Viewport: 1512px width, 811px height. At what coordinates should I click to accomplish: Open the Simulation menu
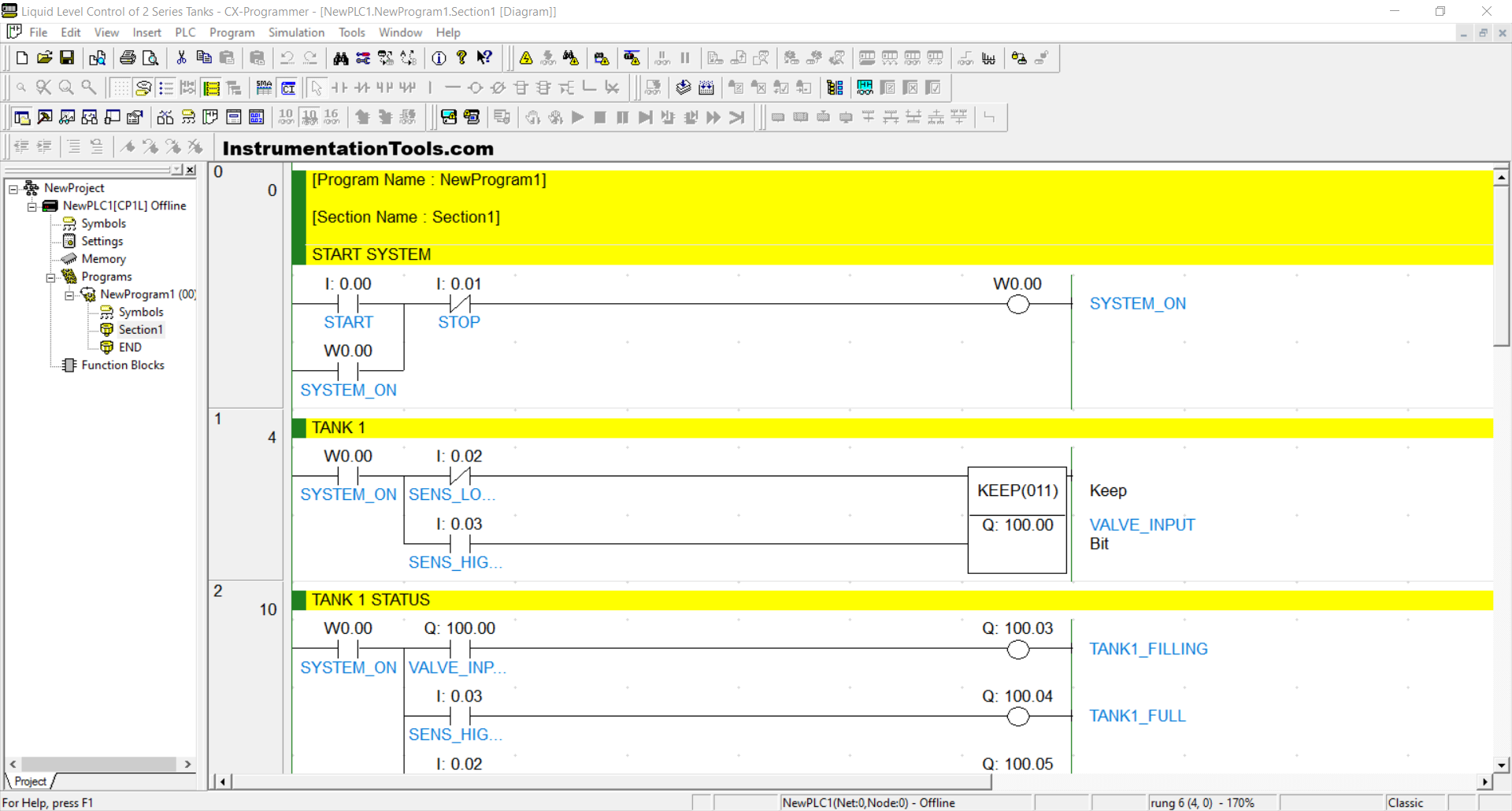(x=296, y=32)
